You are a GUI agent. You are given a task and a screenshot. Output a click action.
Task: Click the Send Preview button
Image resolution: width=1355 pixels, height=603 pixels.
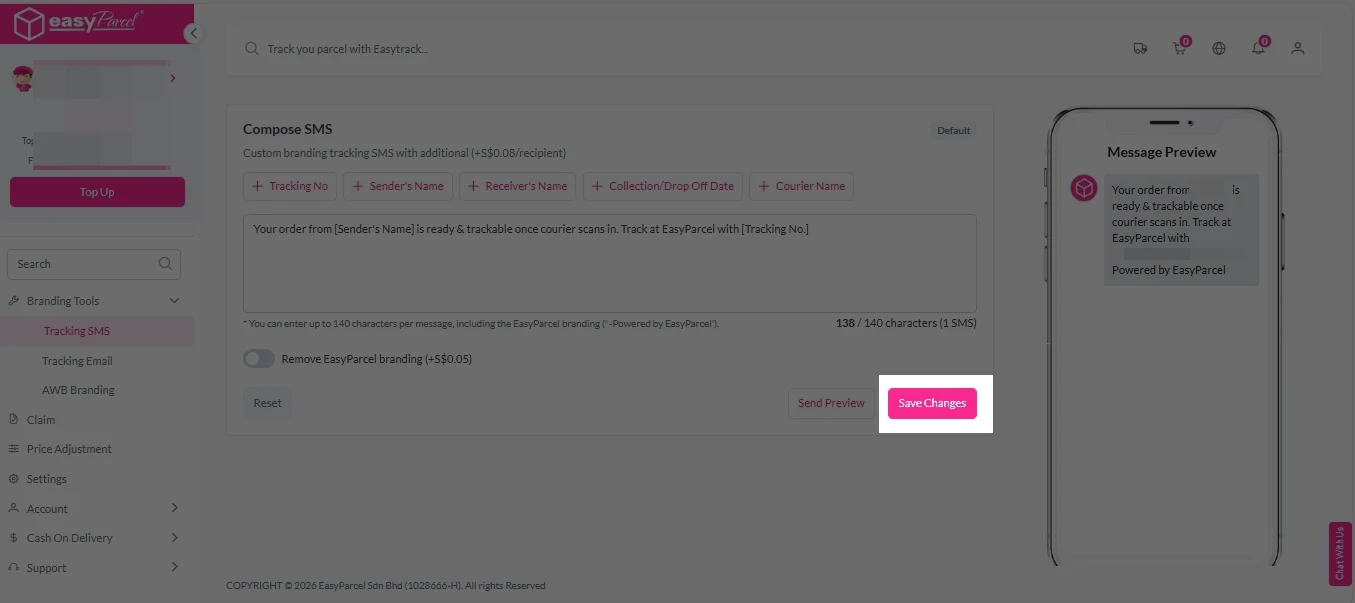(831, 403)
